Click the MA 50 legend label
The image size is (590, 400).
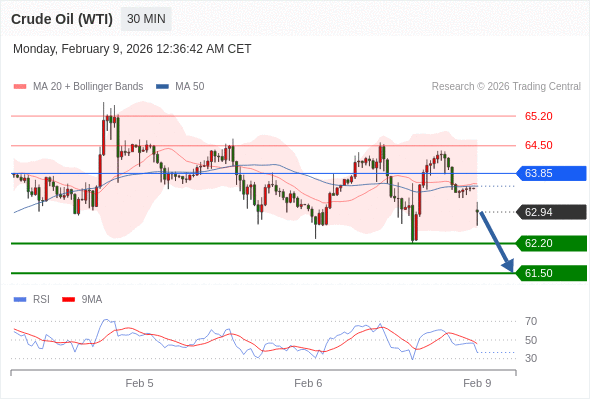click(x=190, y=87)
